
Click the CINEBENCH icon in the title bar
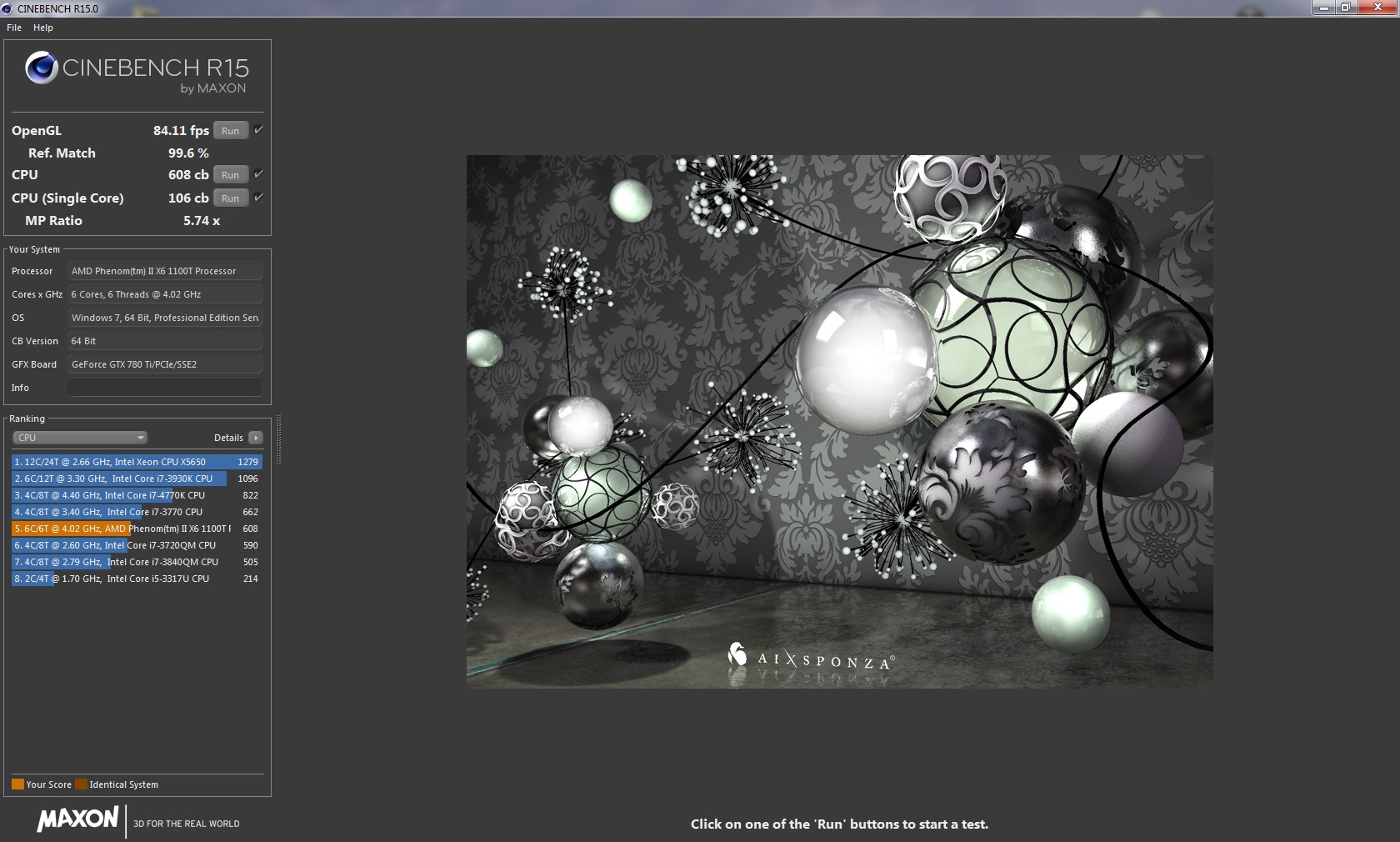click(7, 8)
